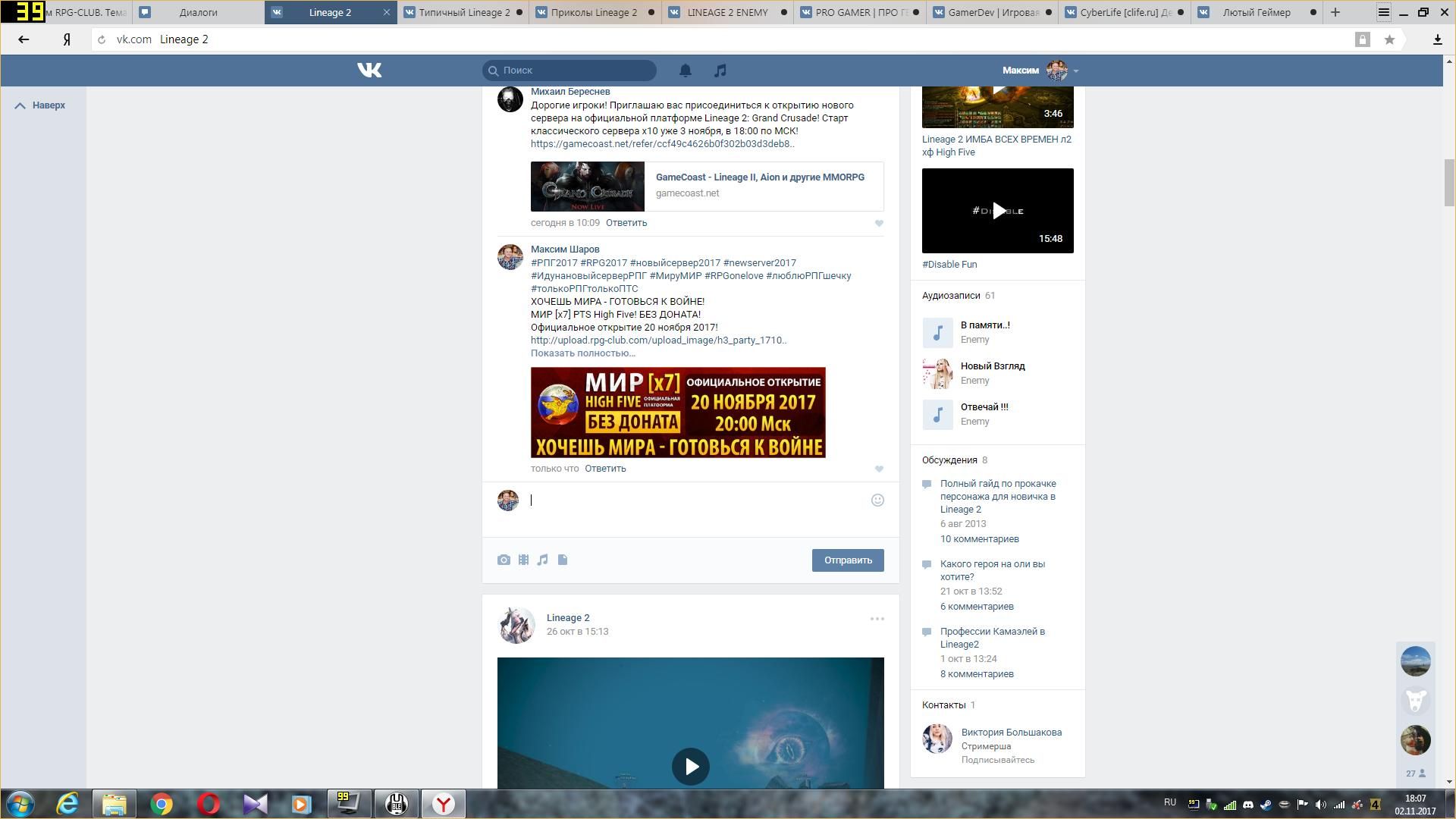Open VK notifications bell icon

(685, 71)
